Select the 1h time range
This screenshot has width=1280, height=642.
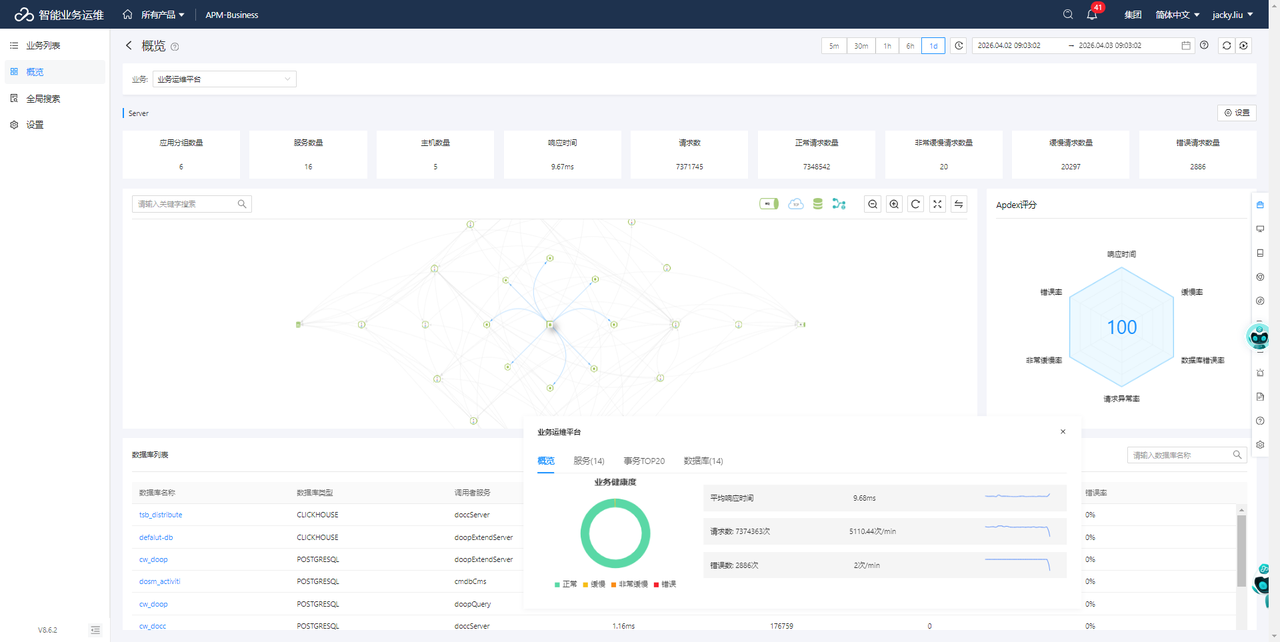886,46
